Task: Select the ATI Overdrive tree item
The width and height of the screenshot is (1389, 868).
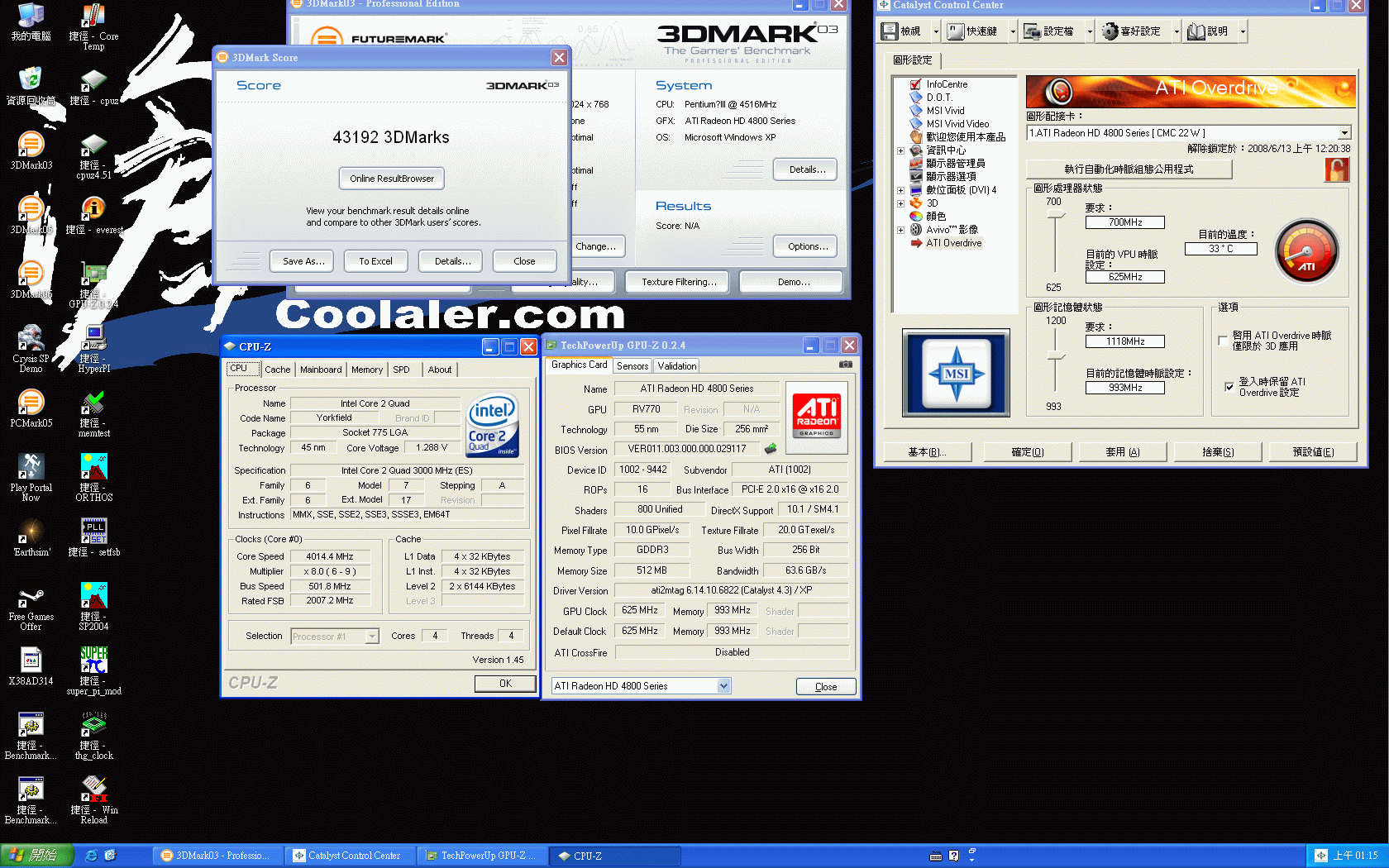Action: coord(953,243)
